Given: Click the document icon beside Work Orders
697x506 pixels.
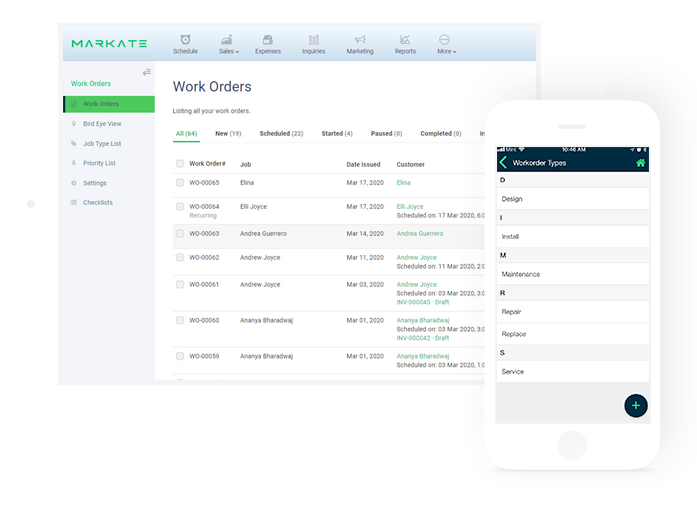Looking at the screenshot, I should pyautogui.click(x=74, y=104).
